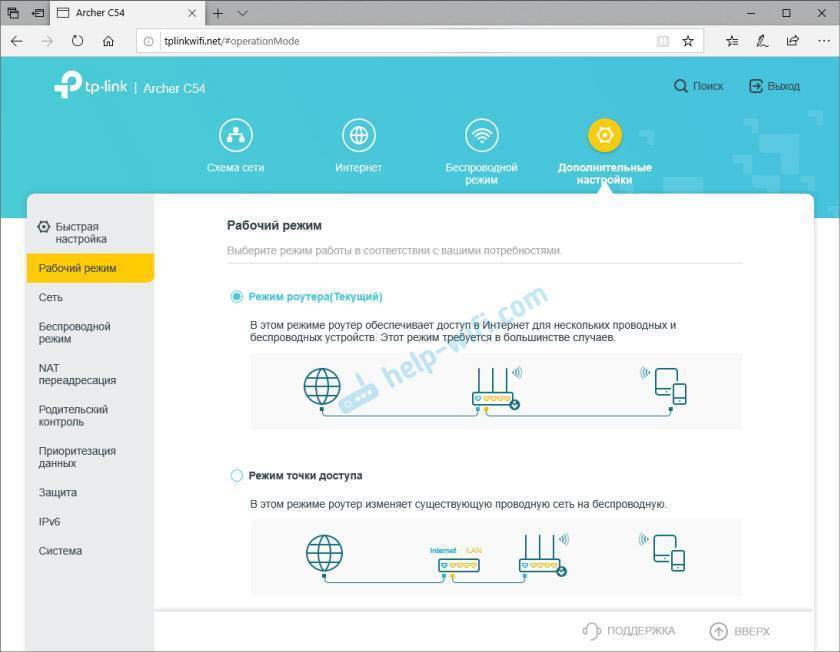Screen dimensions: 840x652
Task: Click the Поиск search link text
Action: pos(708,86)
